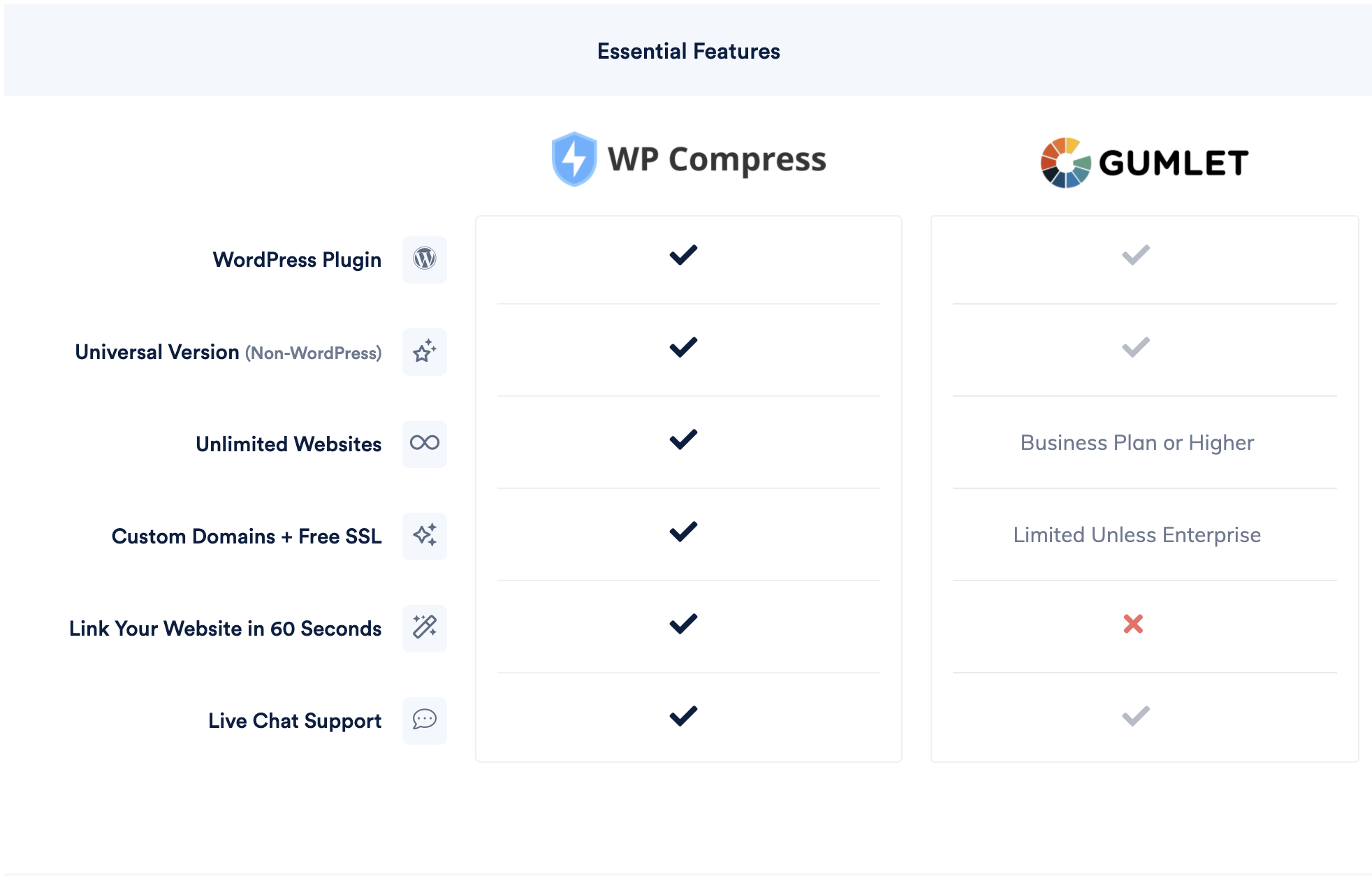Click the infinity icon for Unlimited Websites

click(424, 443)
